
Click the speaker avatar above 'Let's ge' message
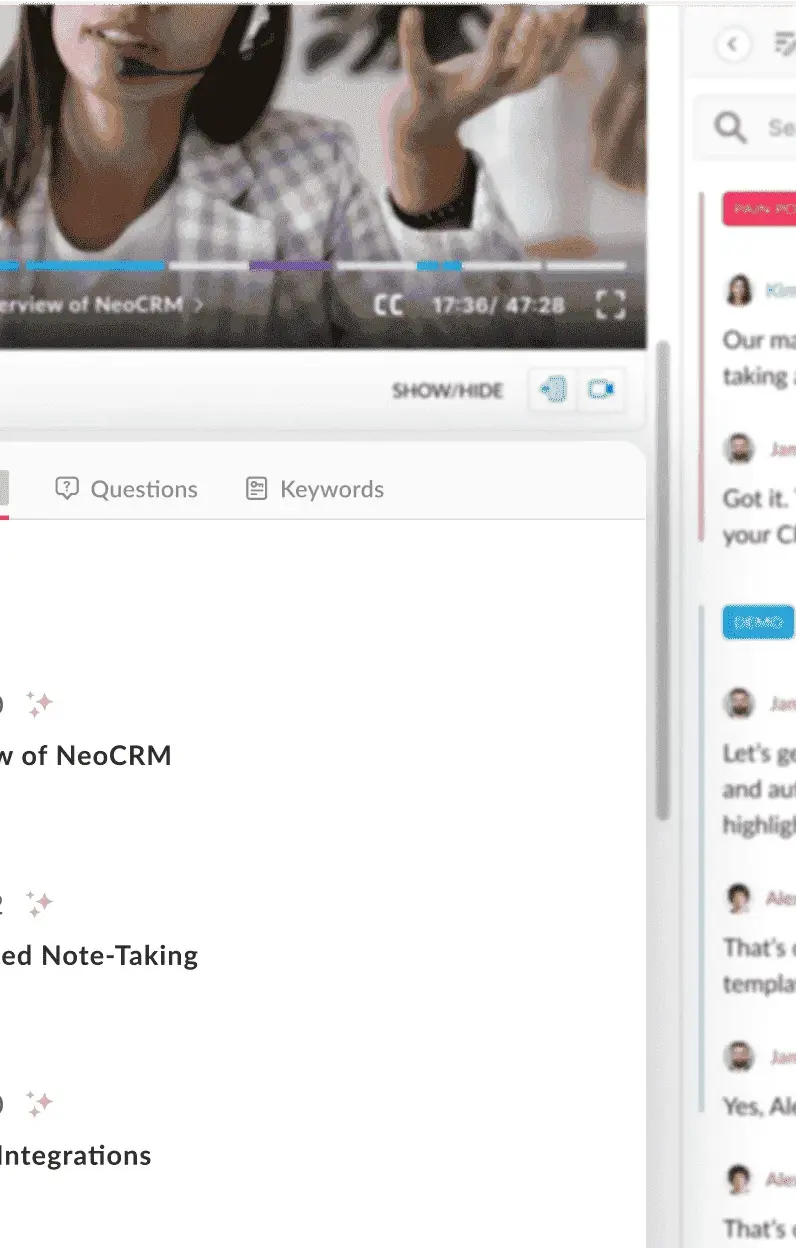pyautogui.click(x=738, y=703)
